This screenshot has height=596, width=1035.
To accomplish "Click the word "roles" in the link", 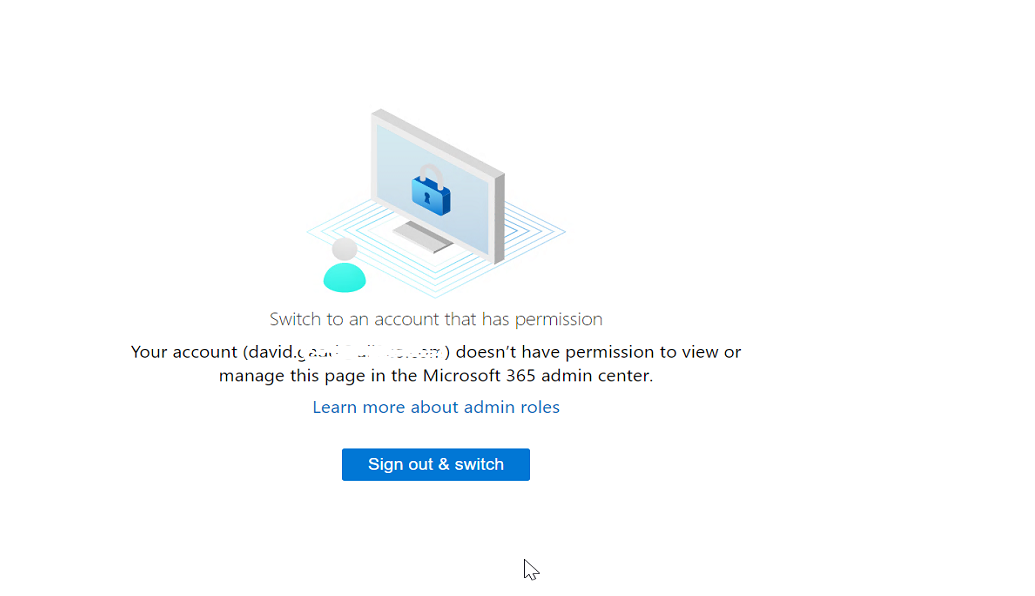I will pyautogui.click(x=537, y=407).
